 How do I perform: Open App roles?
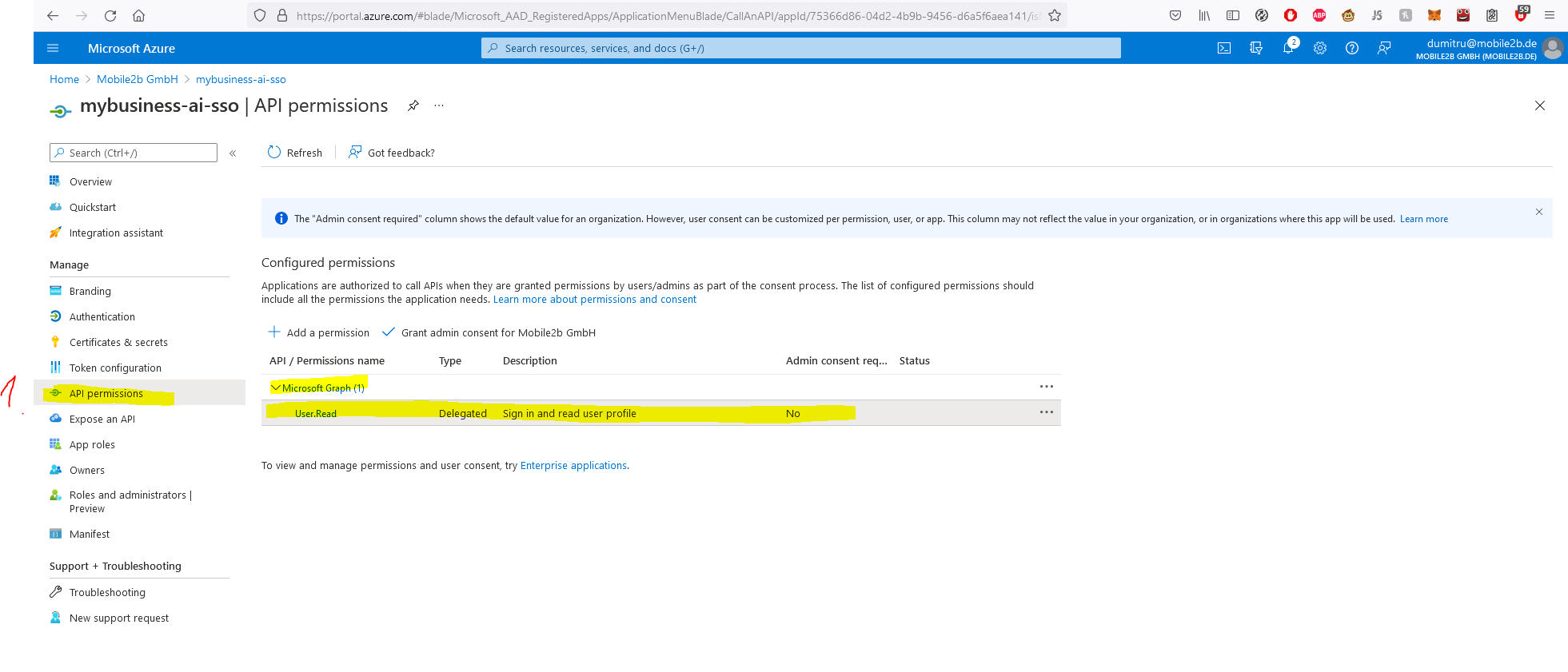pos(92,444)
